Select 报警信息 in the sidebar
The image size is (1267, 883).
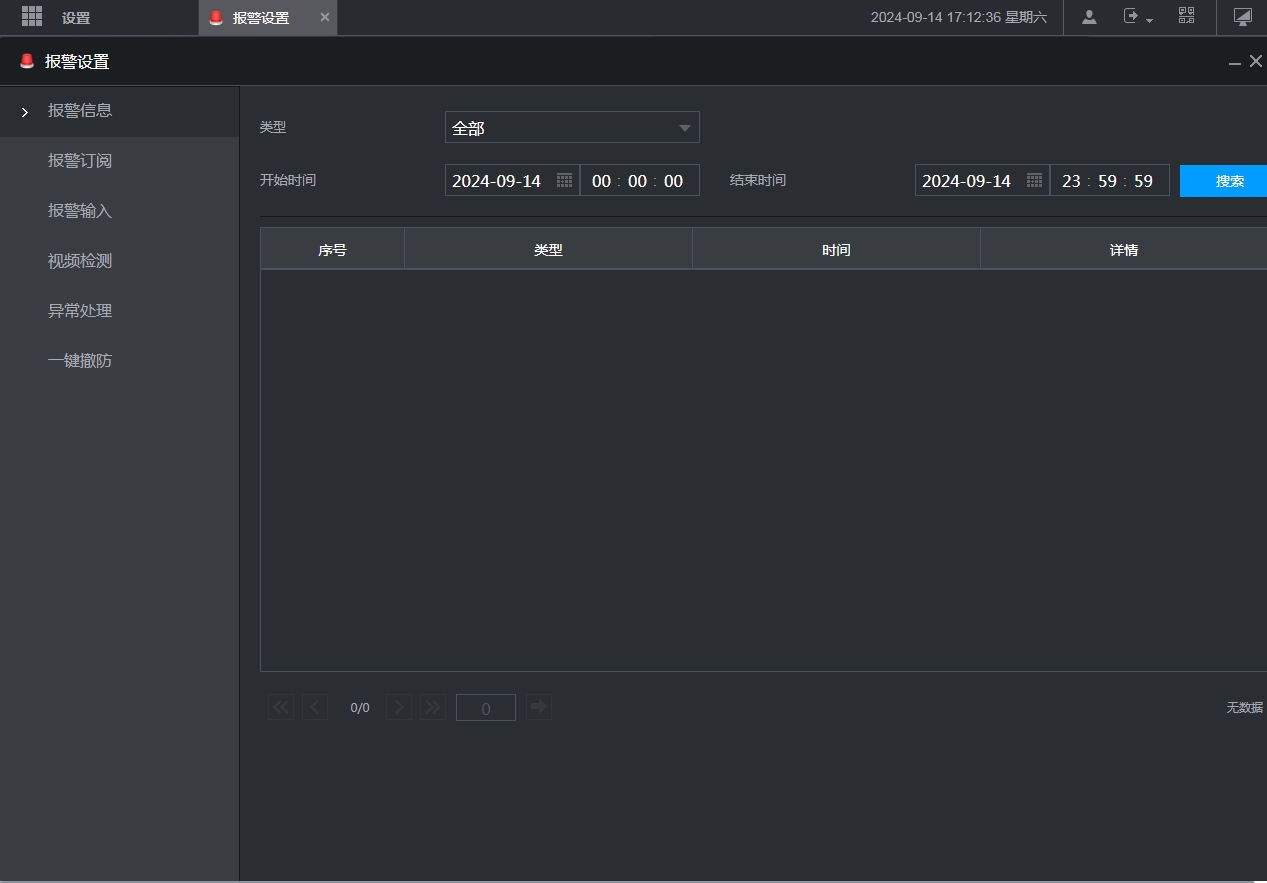pyautogui.click(x=119, y=111)
